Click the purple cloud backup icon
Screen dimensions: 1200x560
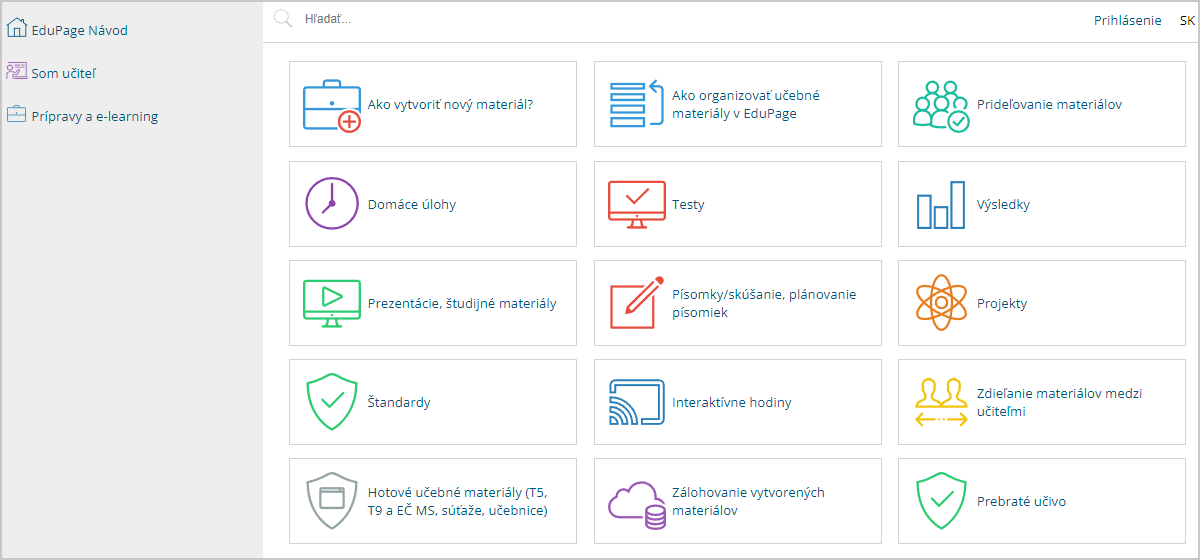[636, 502]
